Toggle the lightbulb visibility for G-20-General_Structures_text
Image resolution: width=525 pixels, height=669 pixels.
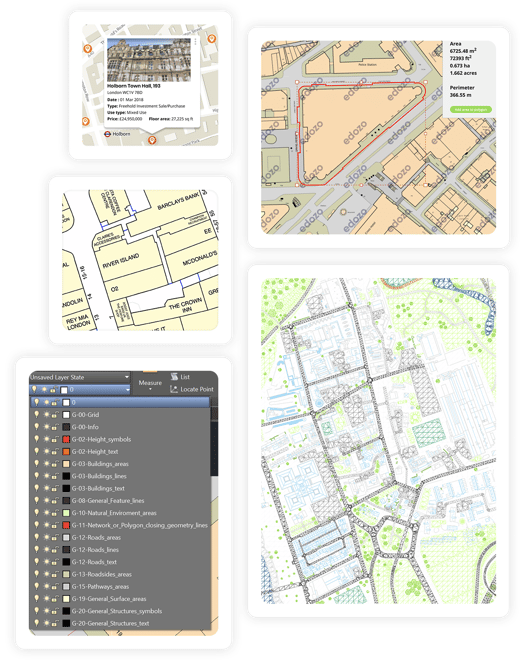point(37,623)
